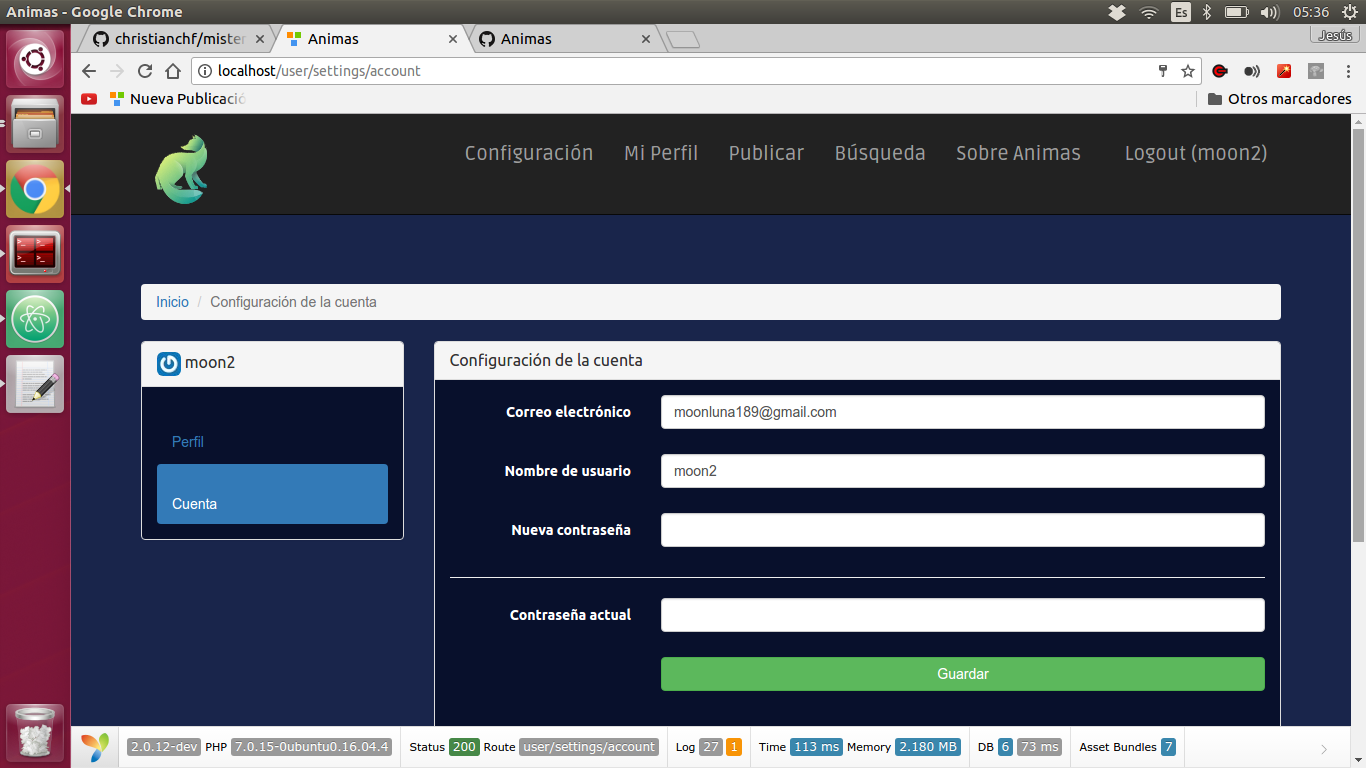Open the YouTube bookmark icon
The width and height of the screenshot is (1366, 768).
[89, 99]
